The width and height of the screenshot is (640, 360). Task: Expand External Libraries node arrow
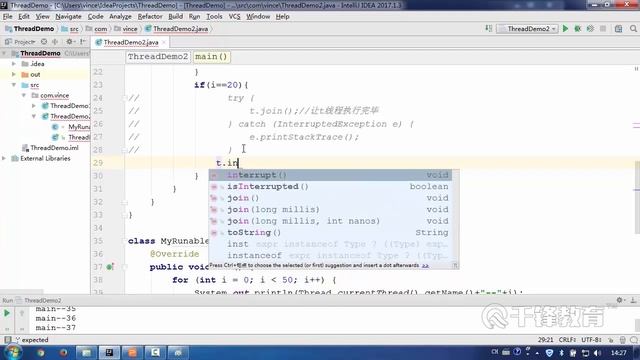[4, 158]
